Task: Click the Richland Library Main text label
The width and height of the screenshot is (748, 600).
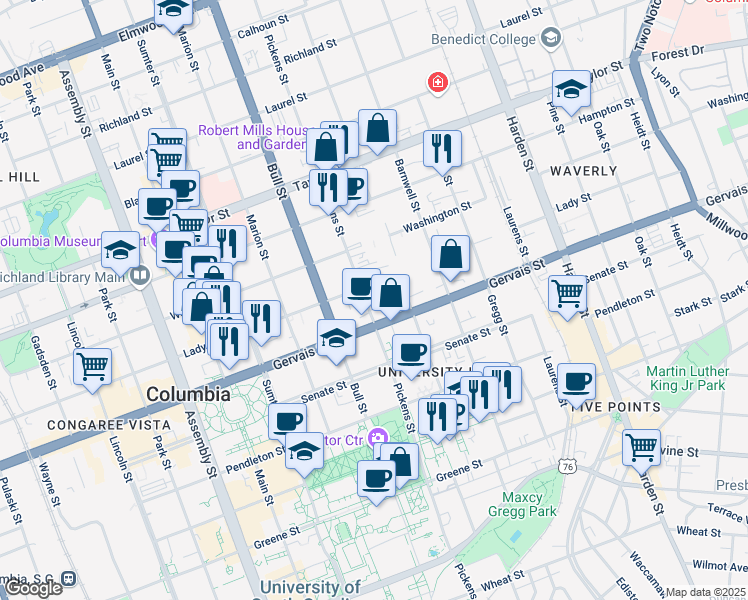Action: (62, 277)
